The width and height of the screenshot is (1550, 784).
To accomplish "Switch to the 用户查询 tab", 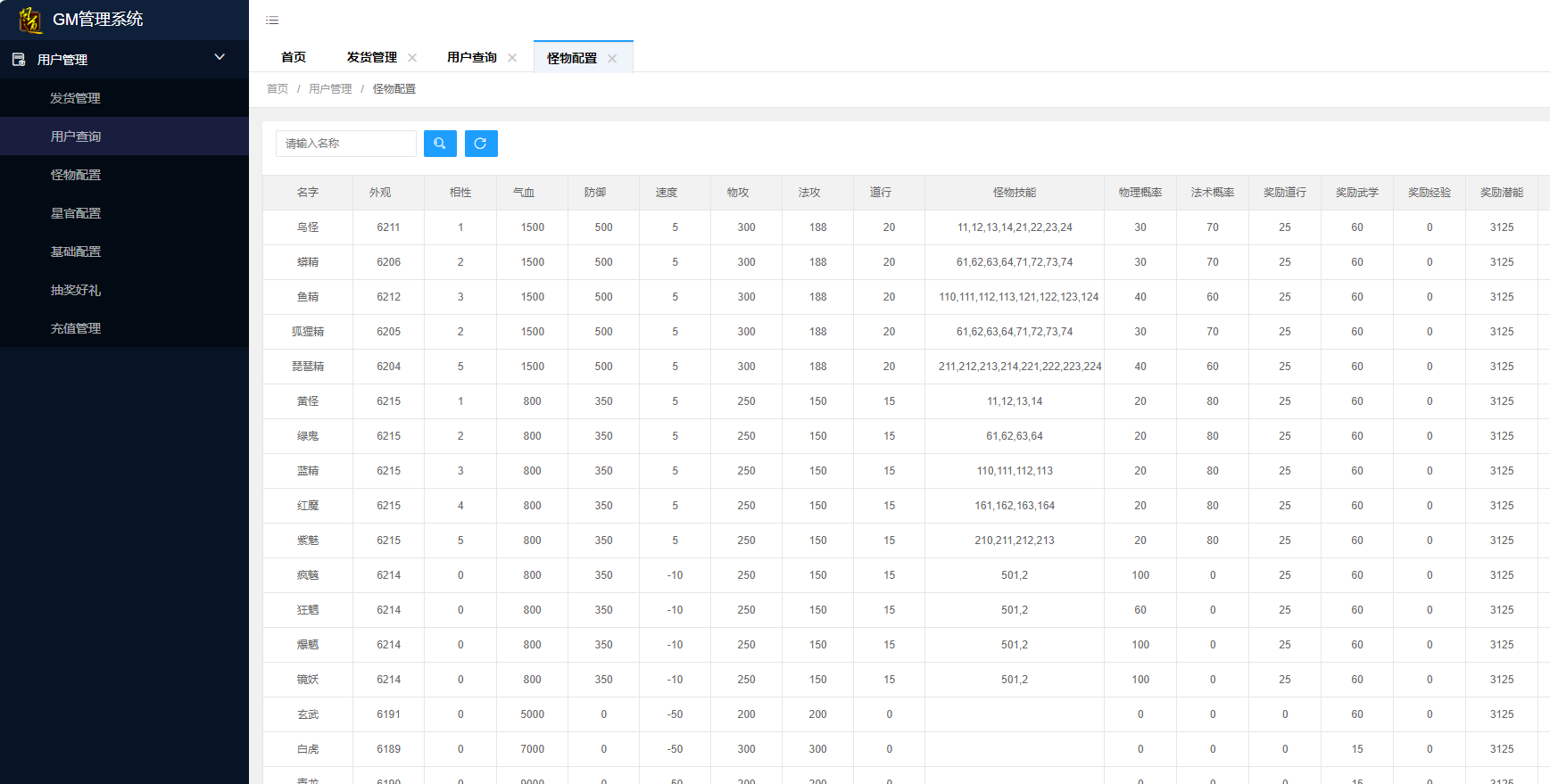I will 471,58.
